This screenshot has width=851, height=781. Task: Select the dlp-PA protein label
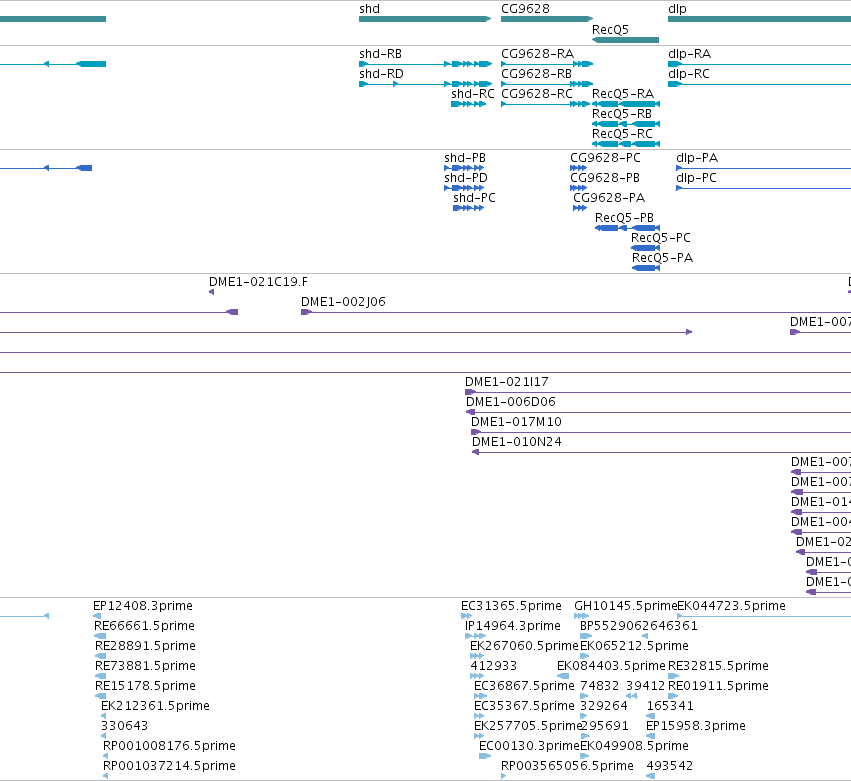(x=697, y=158)
